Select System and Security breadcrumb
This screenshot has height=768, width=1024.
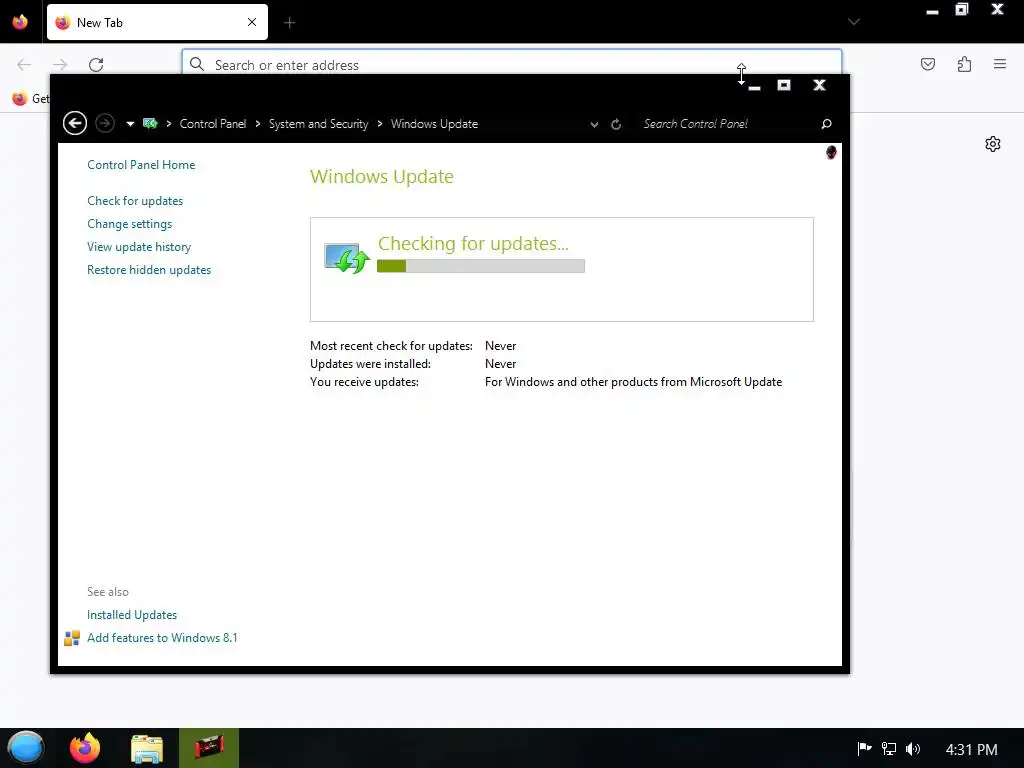click(x=318, y=123)
